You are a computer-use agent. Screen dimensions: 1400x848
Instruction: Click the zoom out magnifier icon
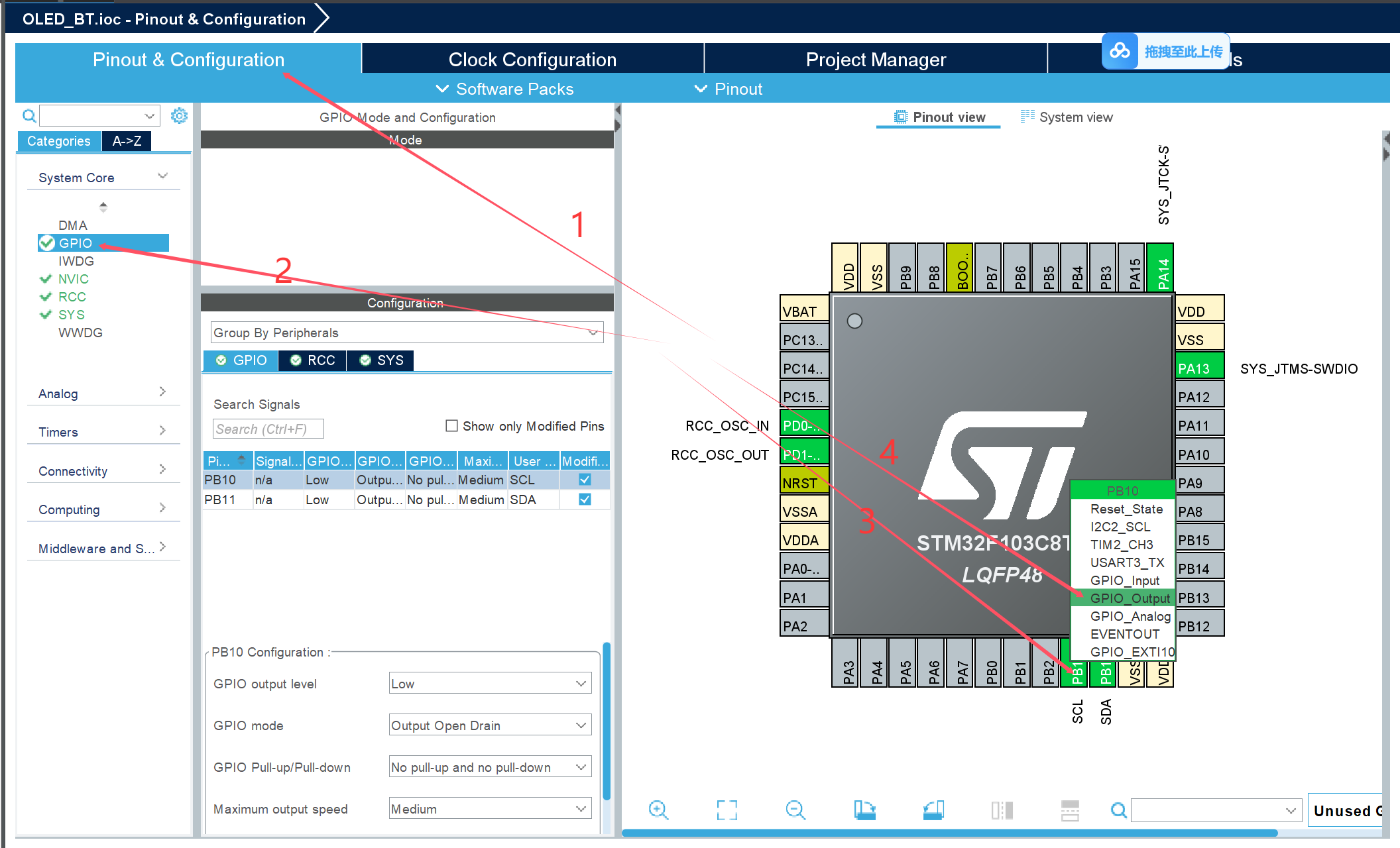point(795,810)
